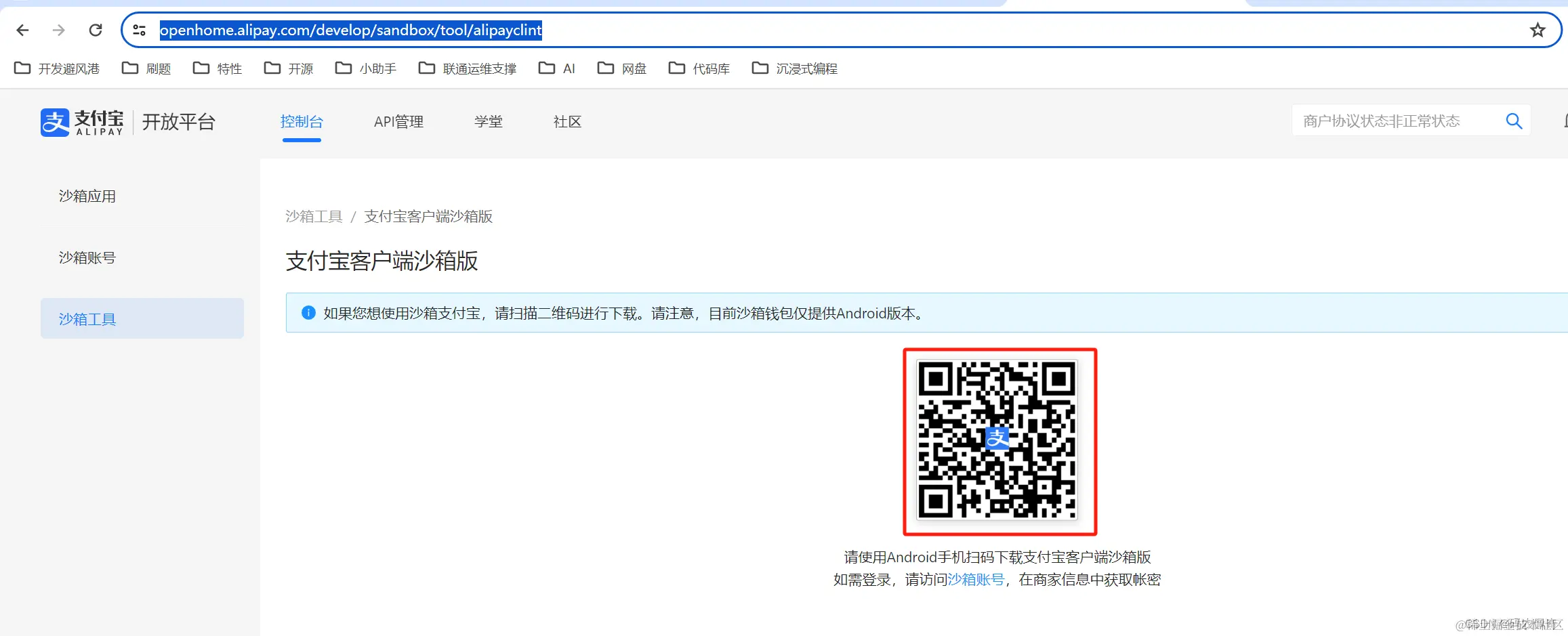Open the 代码库 bookmark folder

(x=711, y=68)
